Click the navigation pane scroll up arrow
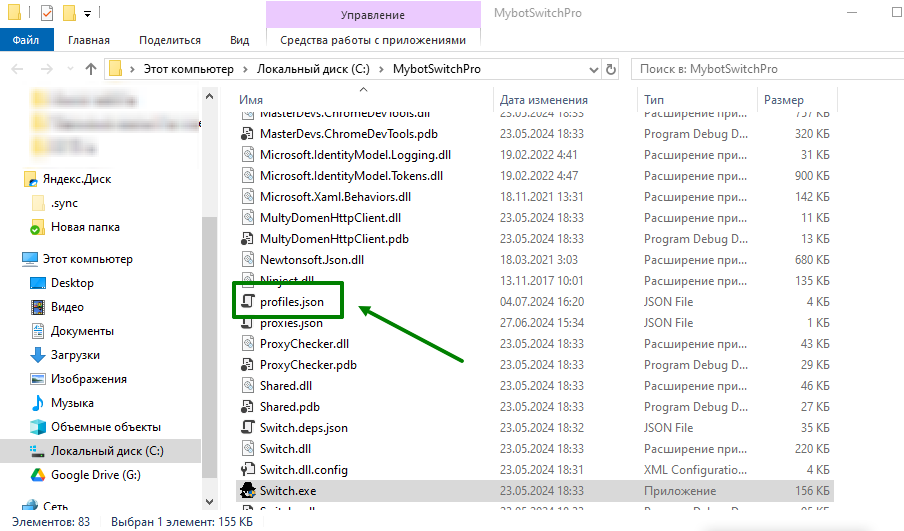 (209, 96)
